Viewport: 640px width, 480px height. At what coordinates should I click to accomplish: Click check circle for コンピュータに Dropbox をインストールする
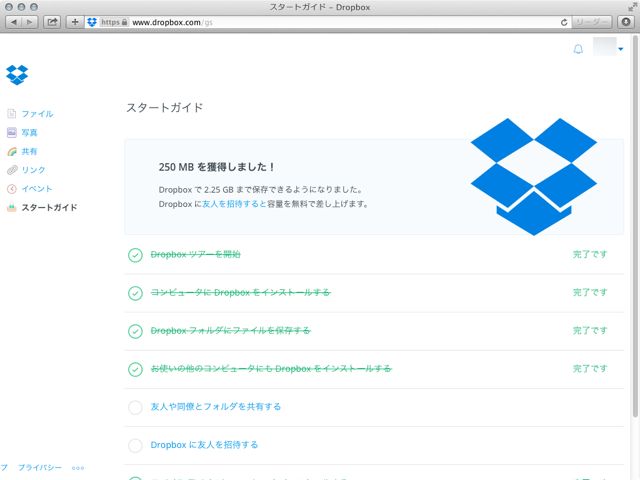(x=135, y=293)
